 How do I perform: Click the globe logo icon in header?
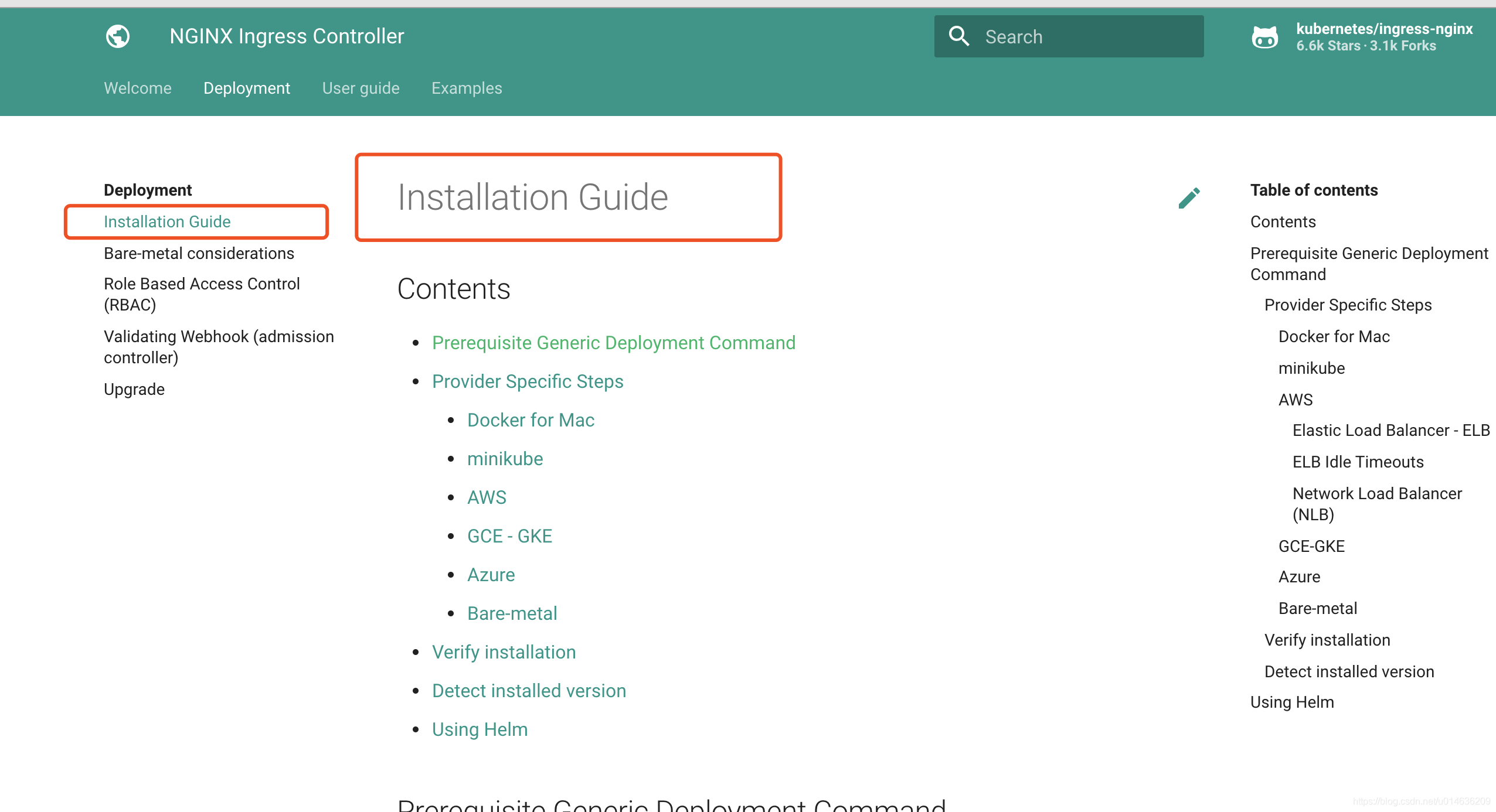click(x=118, y=36)
